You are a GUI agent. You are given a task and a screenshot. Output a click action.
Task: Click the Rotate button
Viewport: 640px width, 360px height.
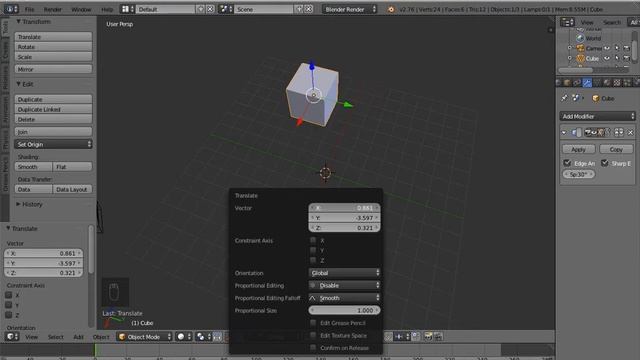tap(53, 47)
